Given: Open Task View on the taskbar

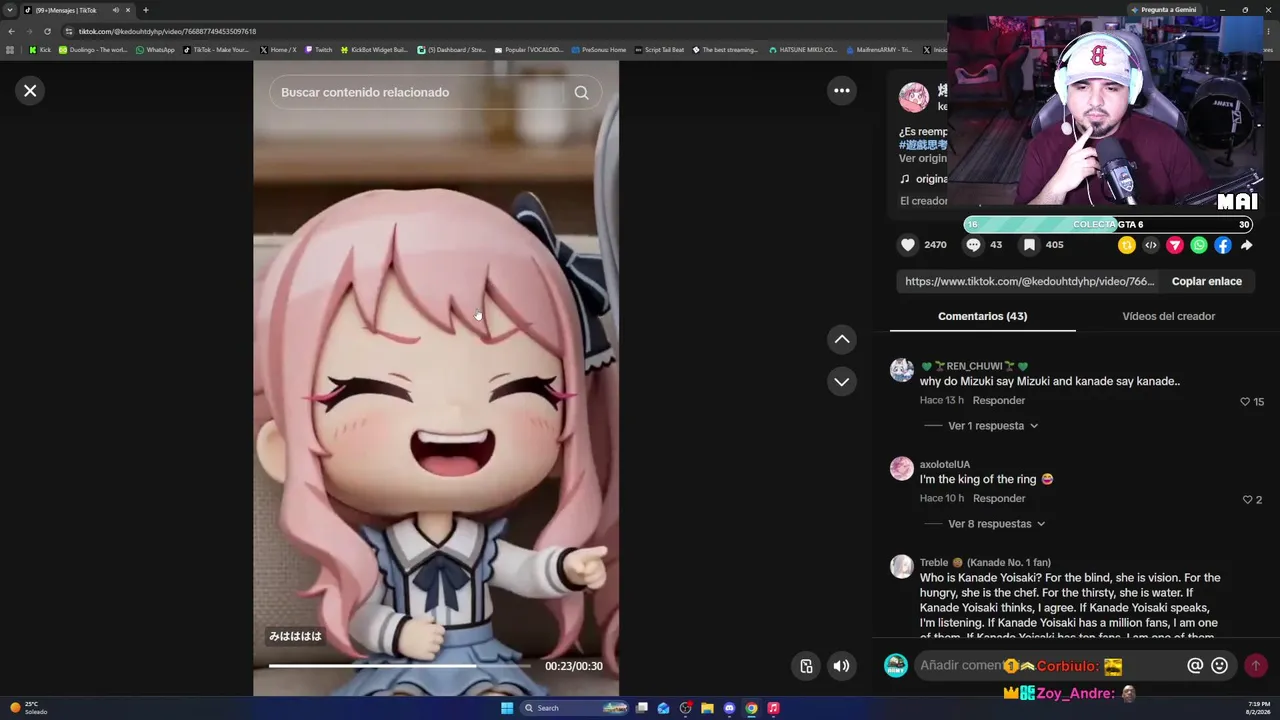Looking at the screenshot, I should tap(642, 708).
